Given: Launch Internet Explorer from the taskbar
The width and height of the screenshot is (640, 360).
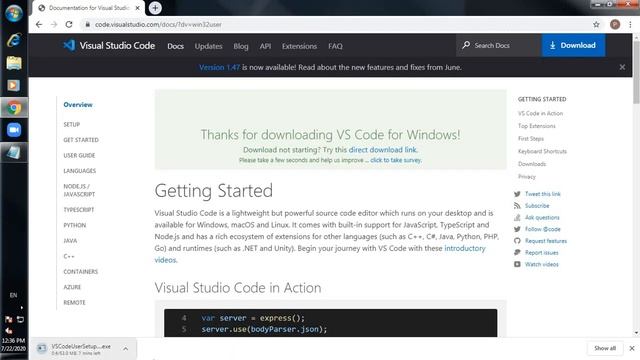Looking at the screenshot, I should (x=14, y=40).
